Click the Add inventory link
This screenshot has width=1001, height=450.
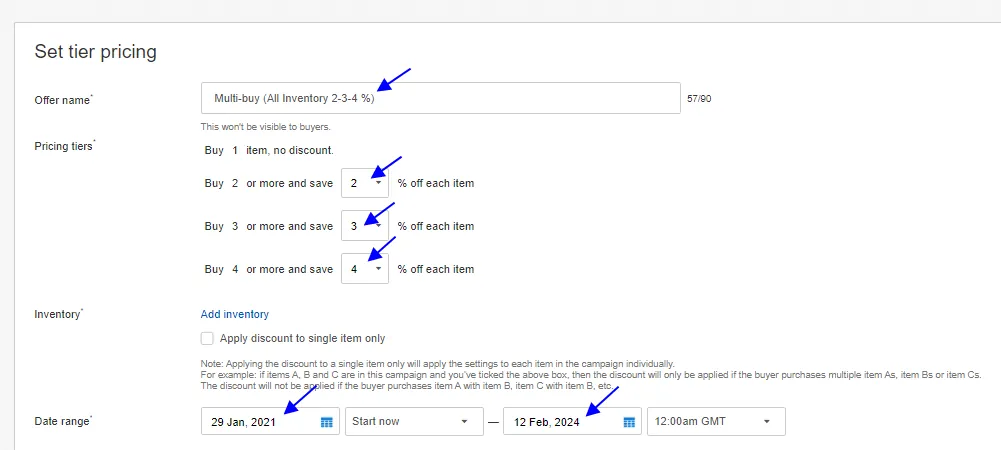click(235, 314)
